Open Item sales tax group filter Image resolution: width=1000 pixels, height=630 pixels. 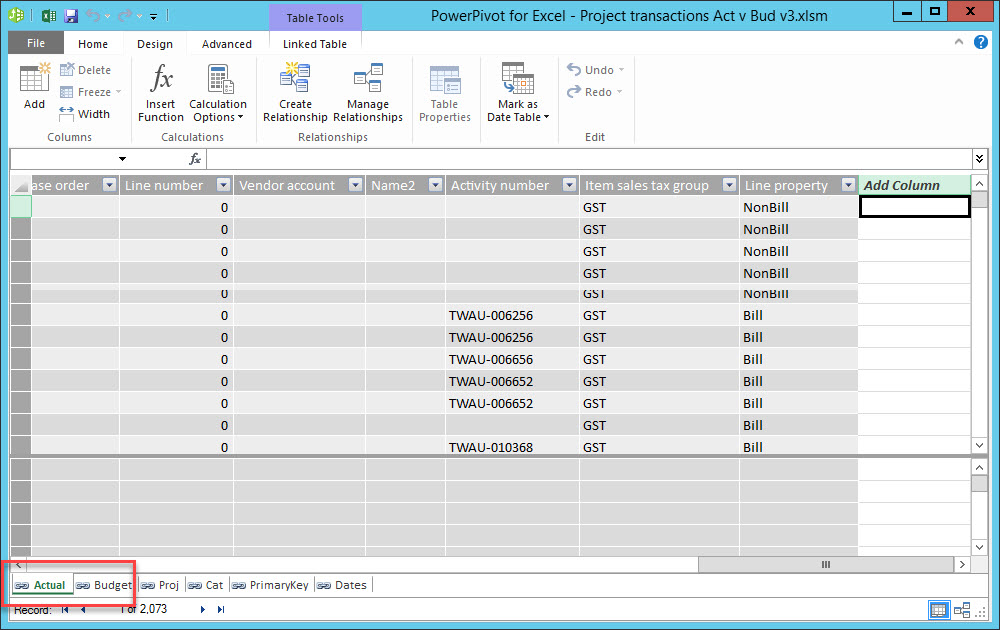coord(730,185)
